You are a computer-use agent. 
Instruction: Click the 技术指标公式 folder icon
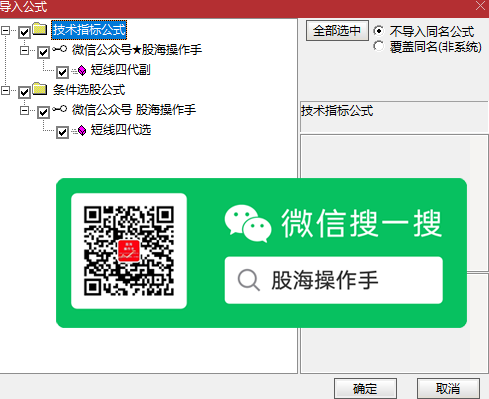pyautogui.click(x=40, y=29)
